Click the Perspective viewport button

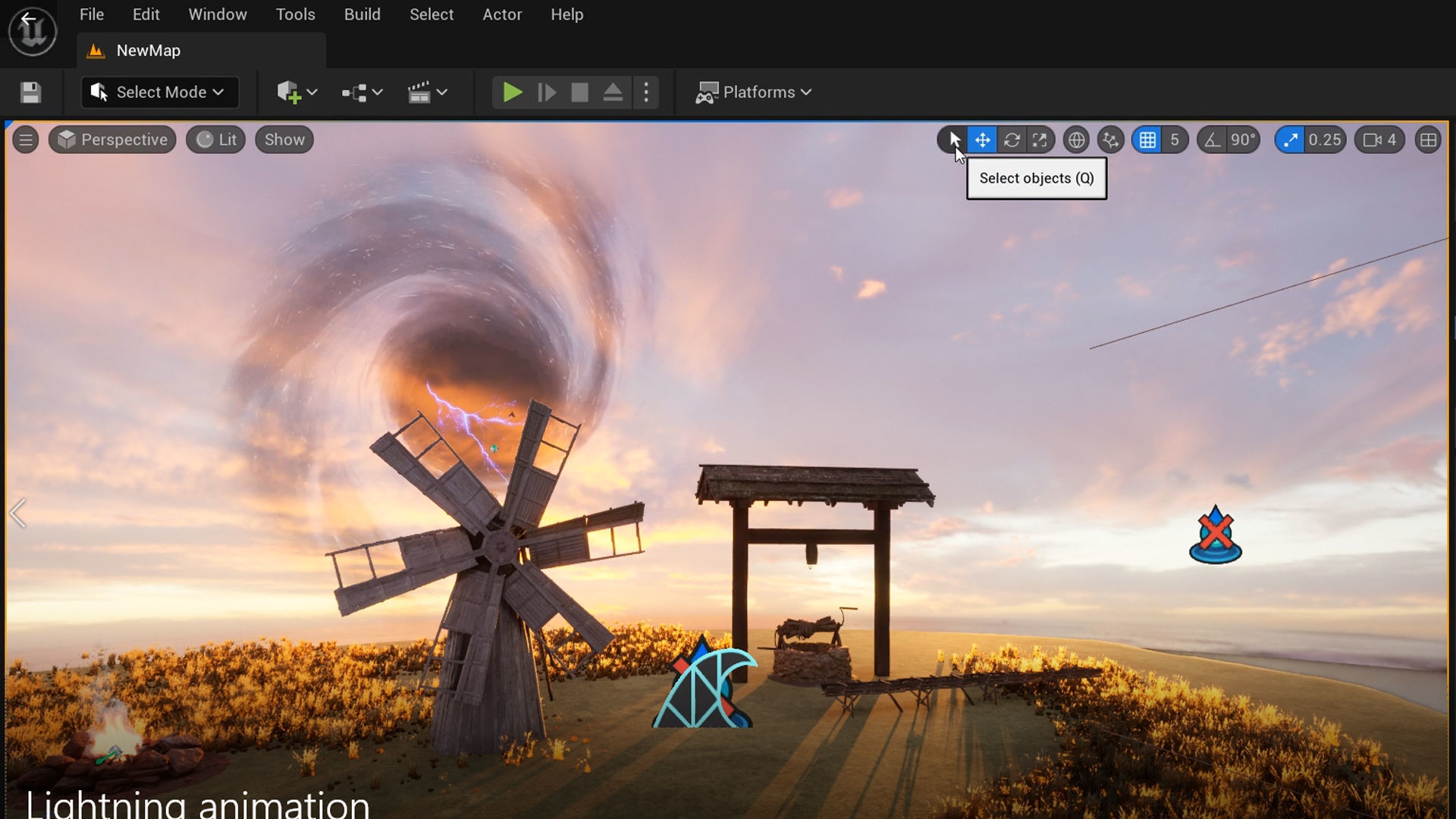113,140
